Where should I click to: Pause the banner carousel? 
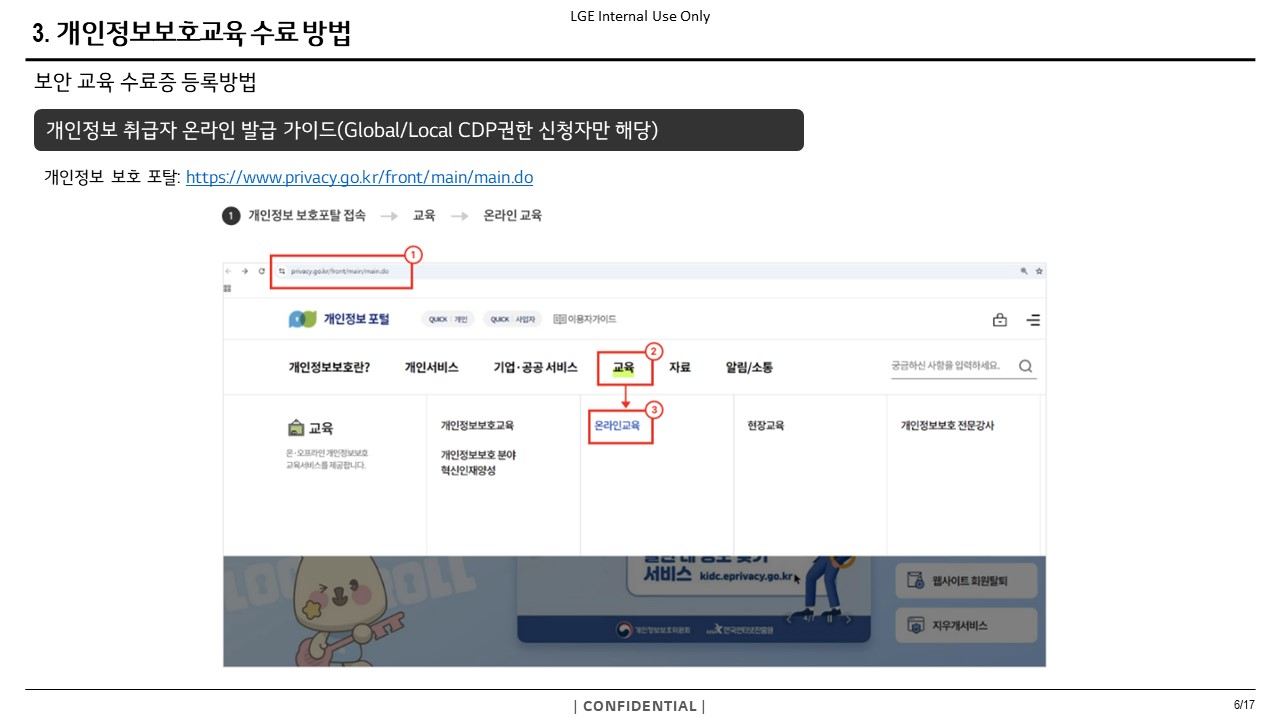click(x=829, y=619)
